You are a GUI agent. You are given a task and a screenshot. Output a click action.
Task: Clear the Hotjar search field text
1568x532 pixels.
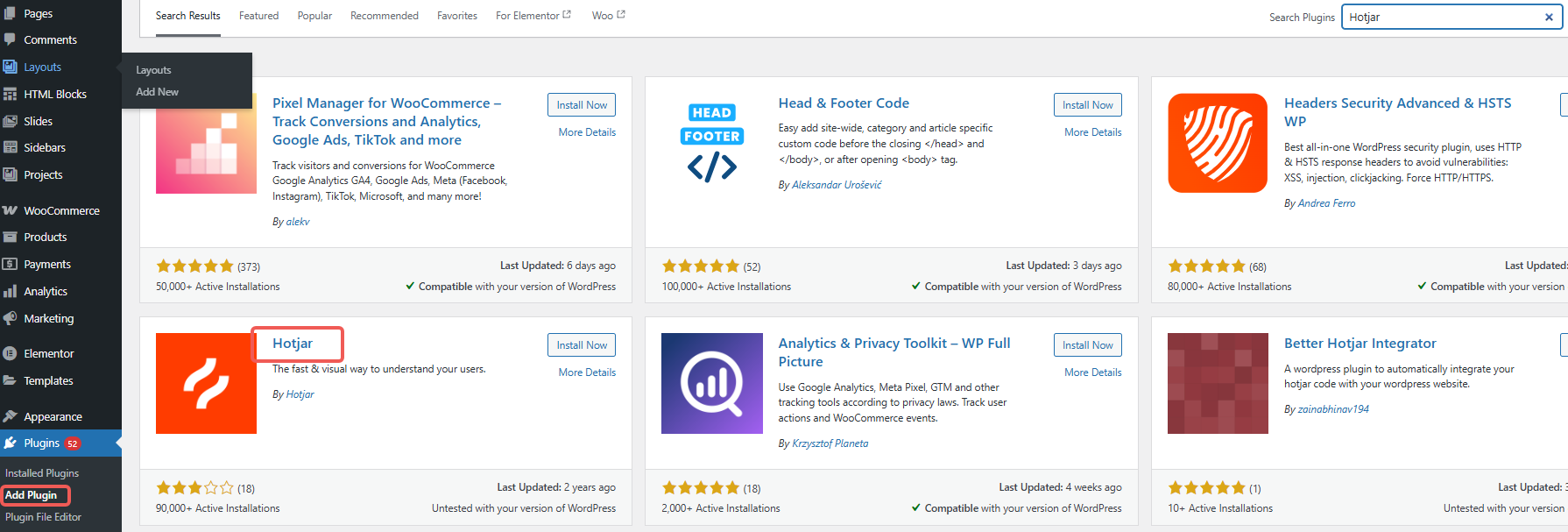click(x=1548, y=18)
